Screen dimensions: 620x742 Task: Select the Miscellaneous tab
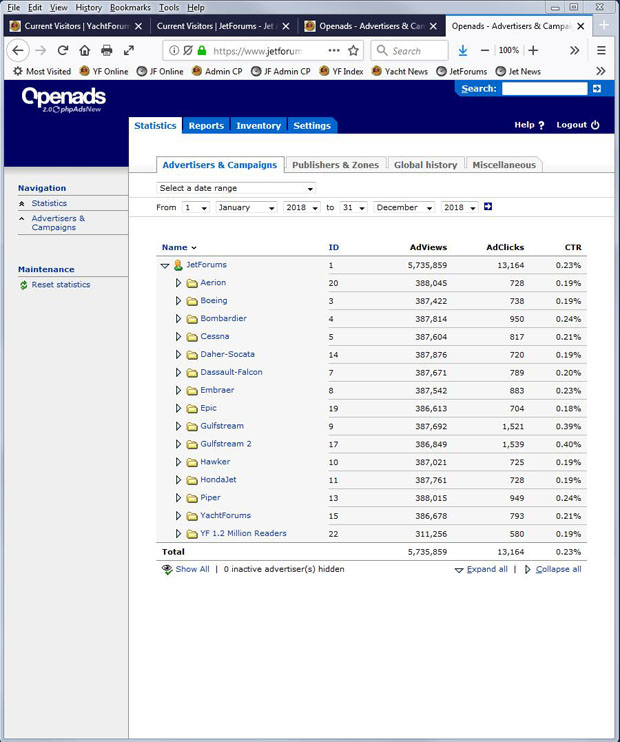point(504,165)
